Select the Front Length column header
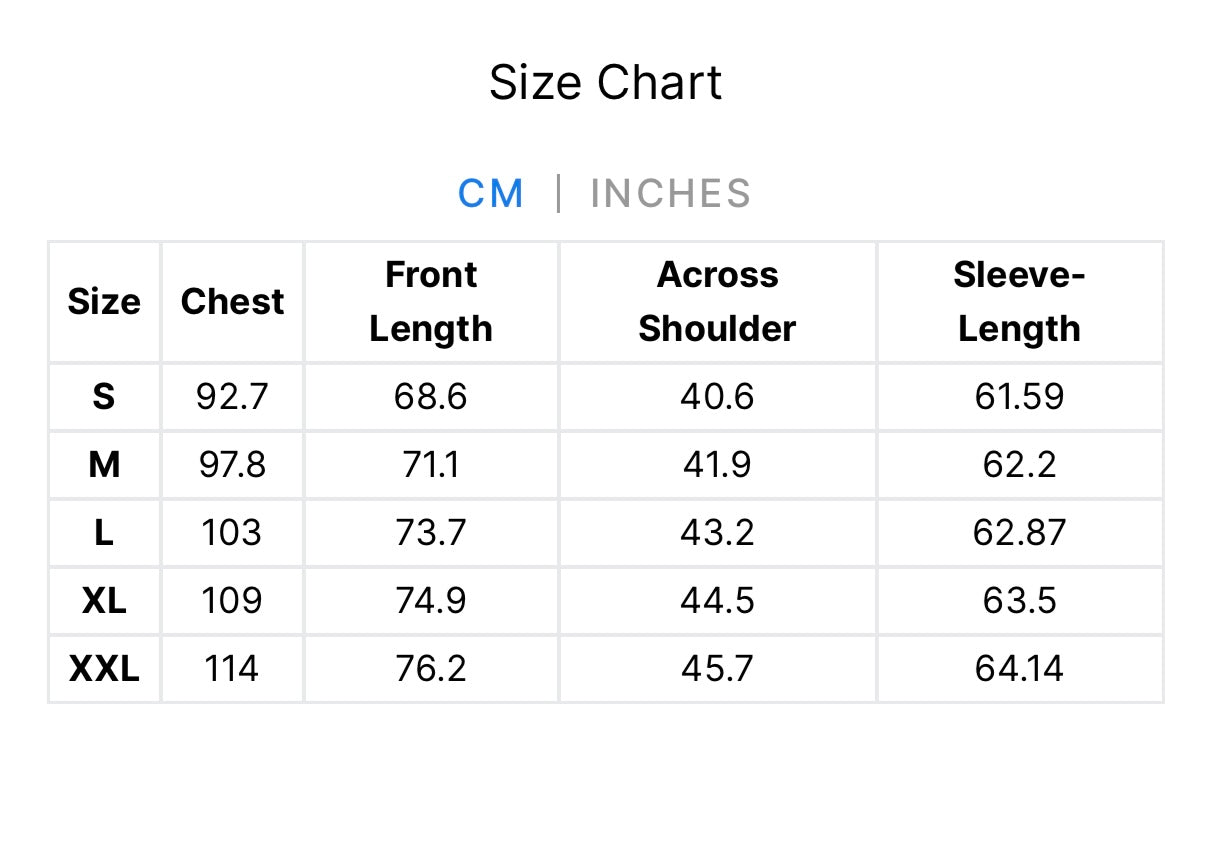 pos(431,301)
